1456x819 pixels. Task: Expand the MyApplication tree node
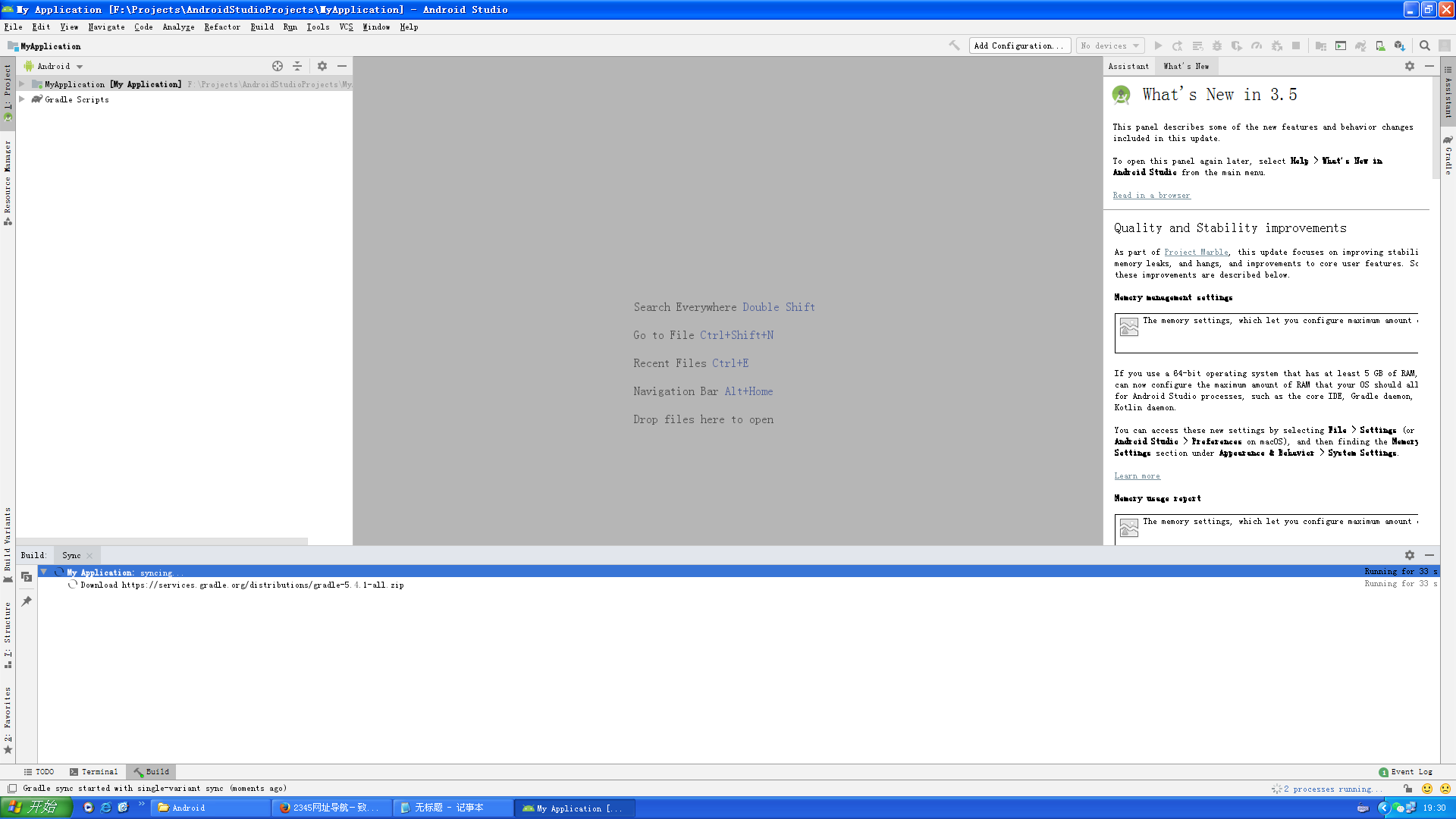coord(22,84)
